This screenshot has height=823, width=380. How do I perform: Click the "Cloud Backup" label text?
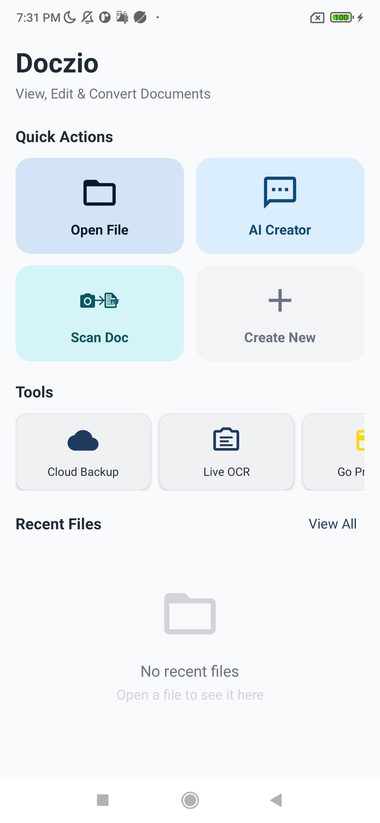tap(83, 472)
